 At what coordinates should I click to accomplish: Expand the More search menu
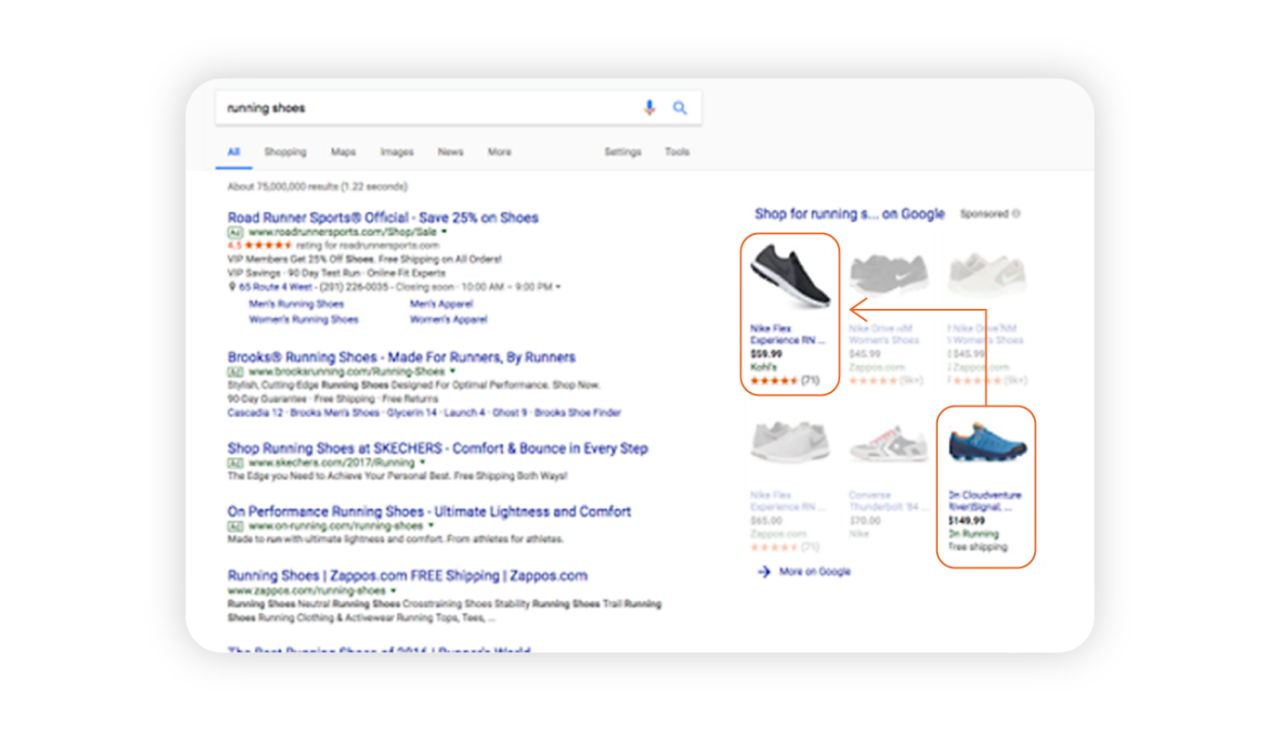(x=499, y=152)
